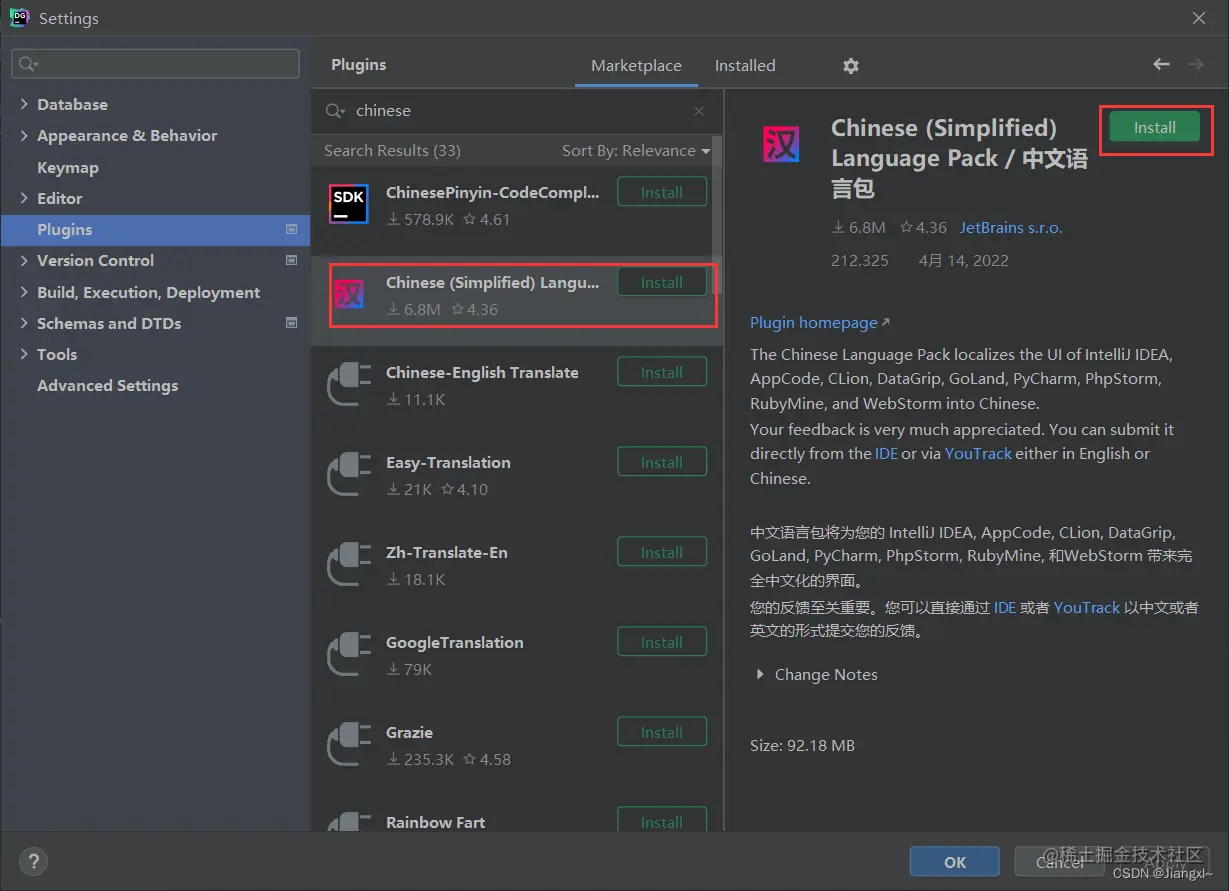
Task: Open the IDE link in Chinese description
Action: pos(1005,607)
